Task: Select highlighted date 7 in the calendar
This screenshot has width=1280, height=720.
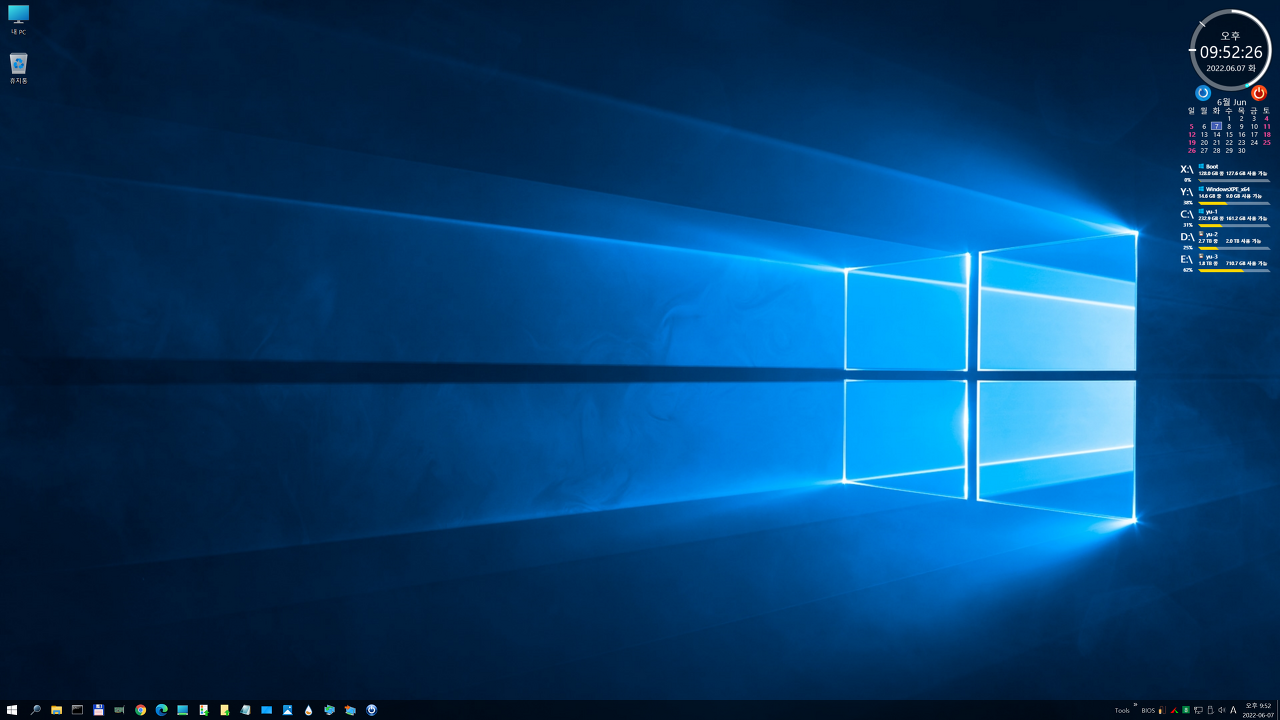Action: [x=1216, y=126]
